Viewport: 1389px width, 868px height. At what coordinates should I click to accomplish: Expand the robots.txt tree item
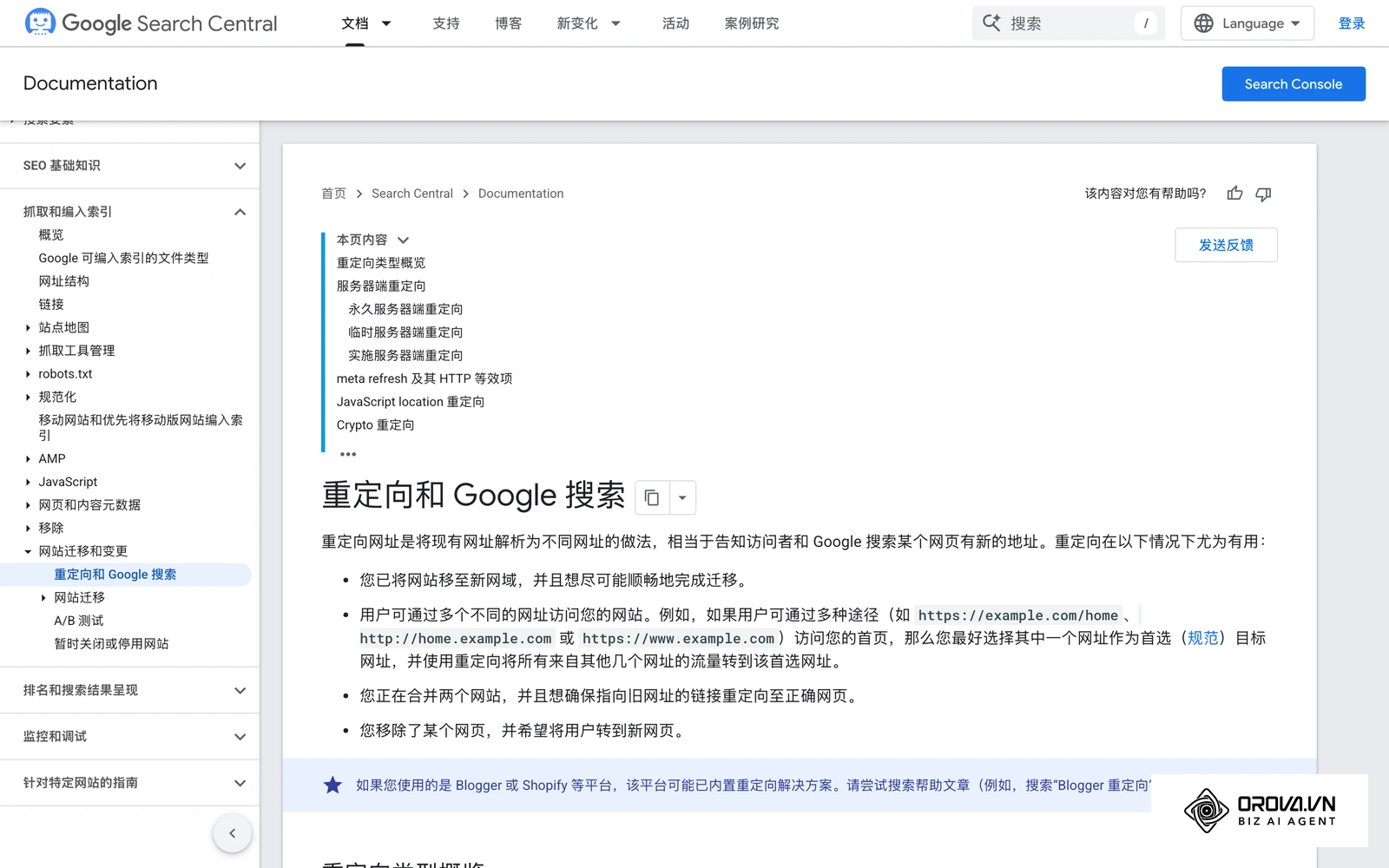pos(28,374)
